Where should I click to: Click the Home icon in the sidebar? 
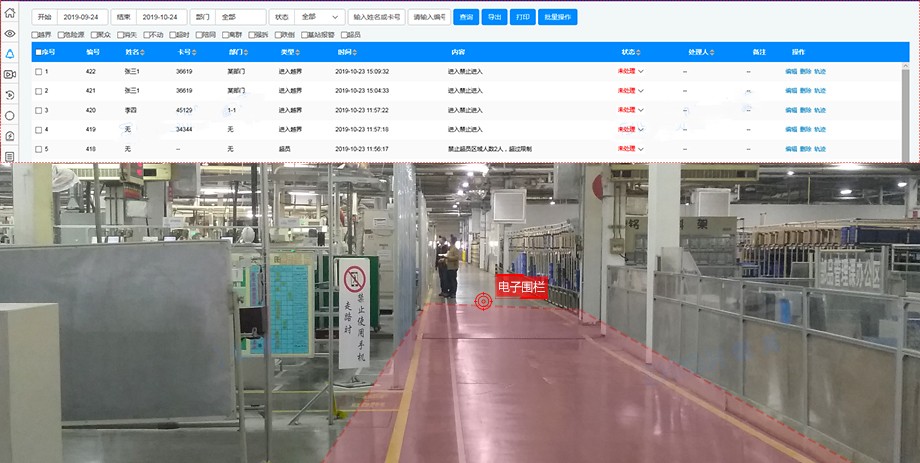tap(10, 12)
